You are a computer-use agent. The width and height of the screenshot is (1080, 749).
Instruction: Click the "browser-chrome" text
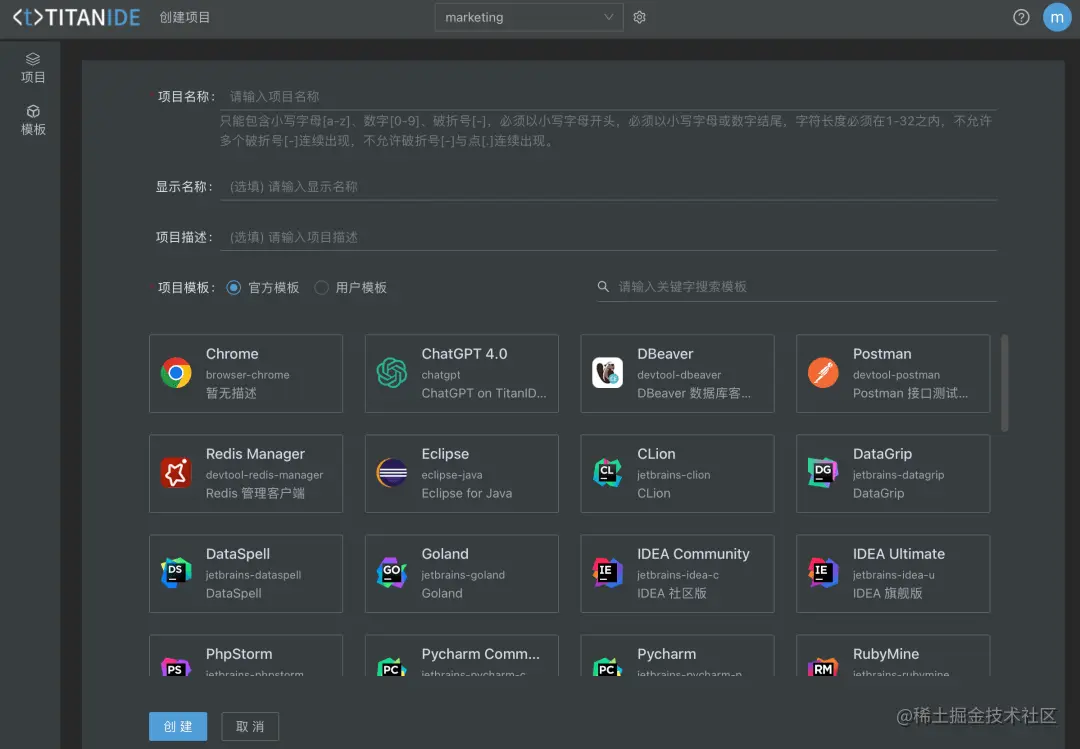[248, 375]
